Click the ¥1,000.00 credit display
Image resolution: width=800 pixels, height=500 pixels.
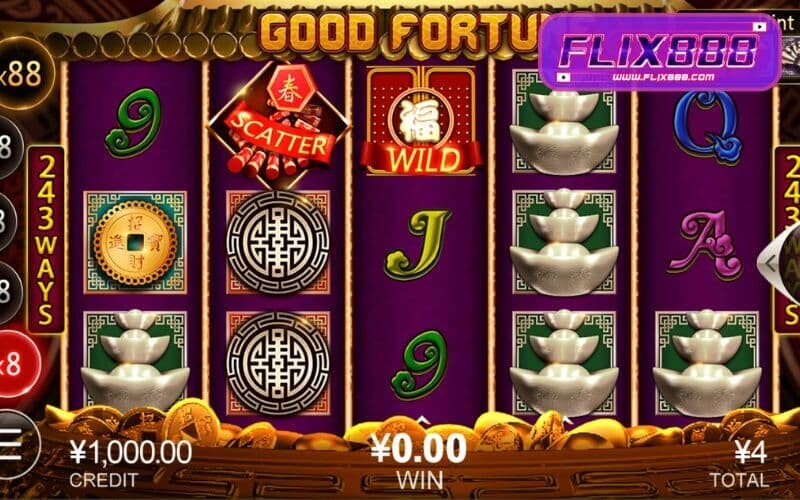tap(131, 452)
